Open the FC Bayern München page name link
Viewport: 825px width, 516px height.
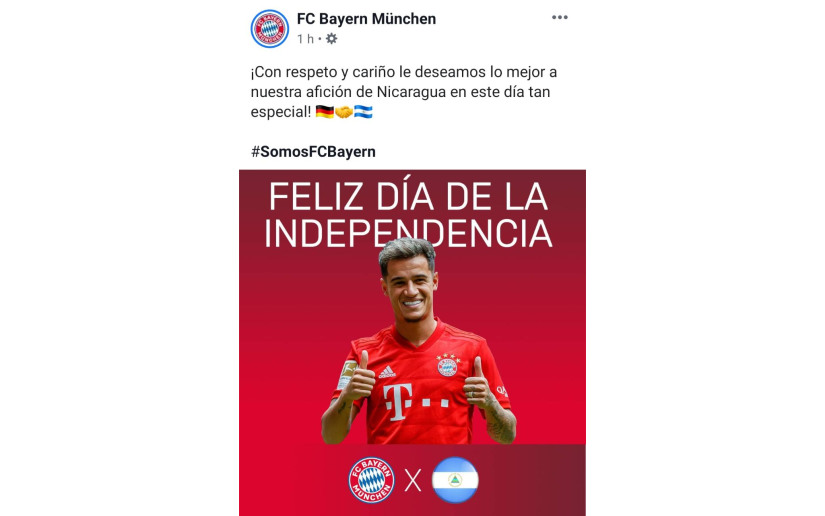pyautogui.click(x=366, y=19)
